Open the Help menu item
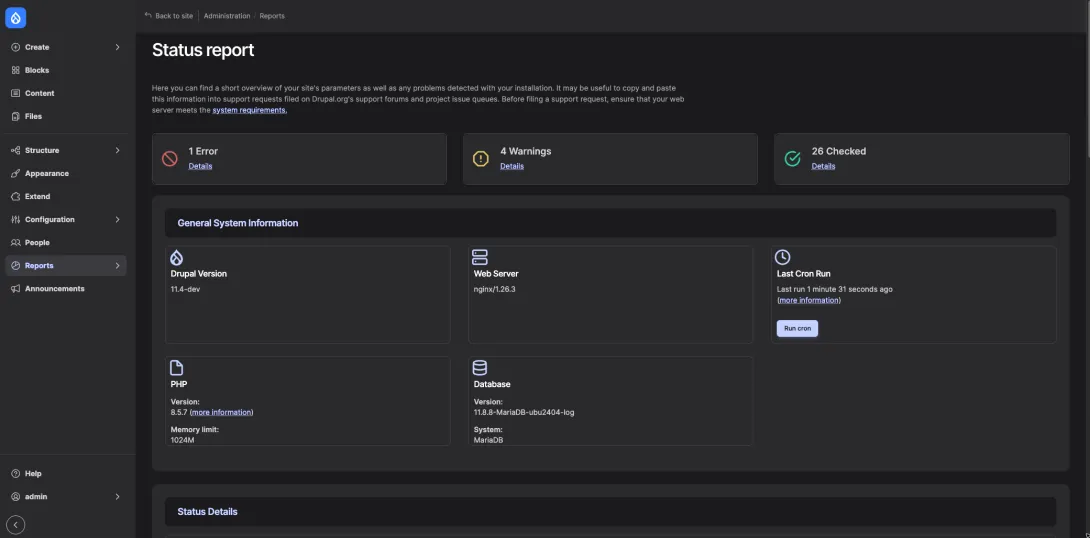Image resolution: width=1090 pixels, height=538 pixels. [x=66, y=473]
